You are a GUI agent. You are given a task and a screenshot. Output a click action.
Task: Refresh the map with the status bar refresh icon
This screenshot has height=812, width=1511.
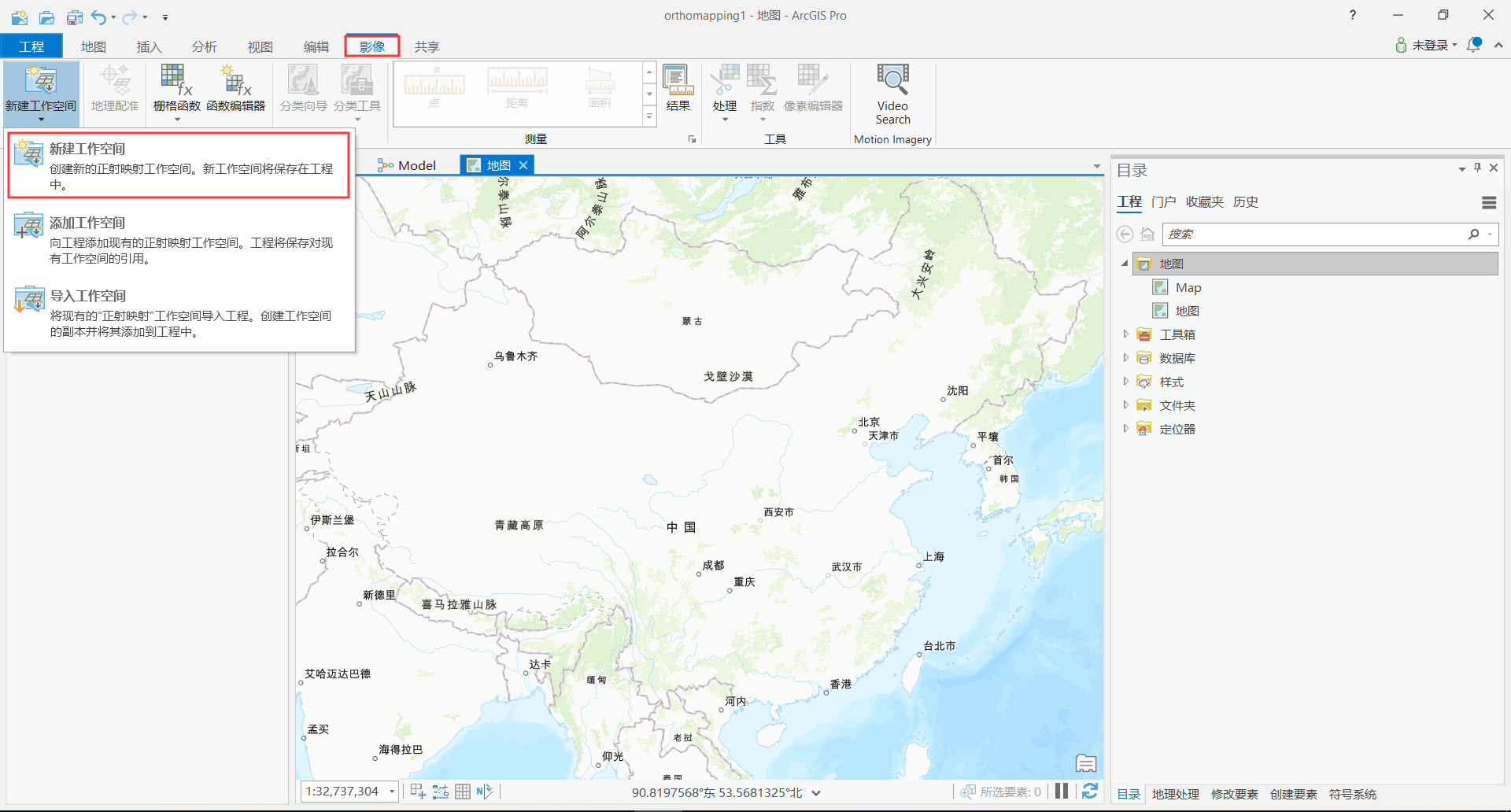pos(1090,792)
